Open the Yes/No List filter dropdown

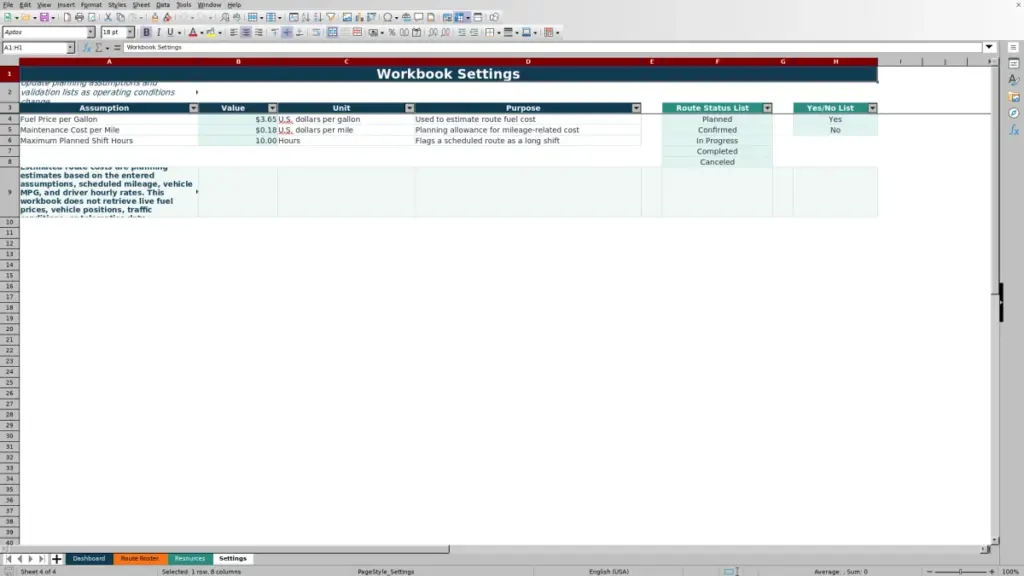click(x=872, y=108)
